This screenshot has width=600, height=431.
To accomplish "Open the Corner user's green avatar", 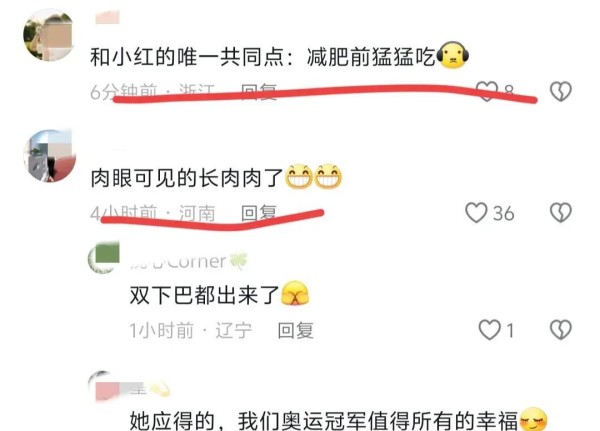I will point(103,257).
